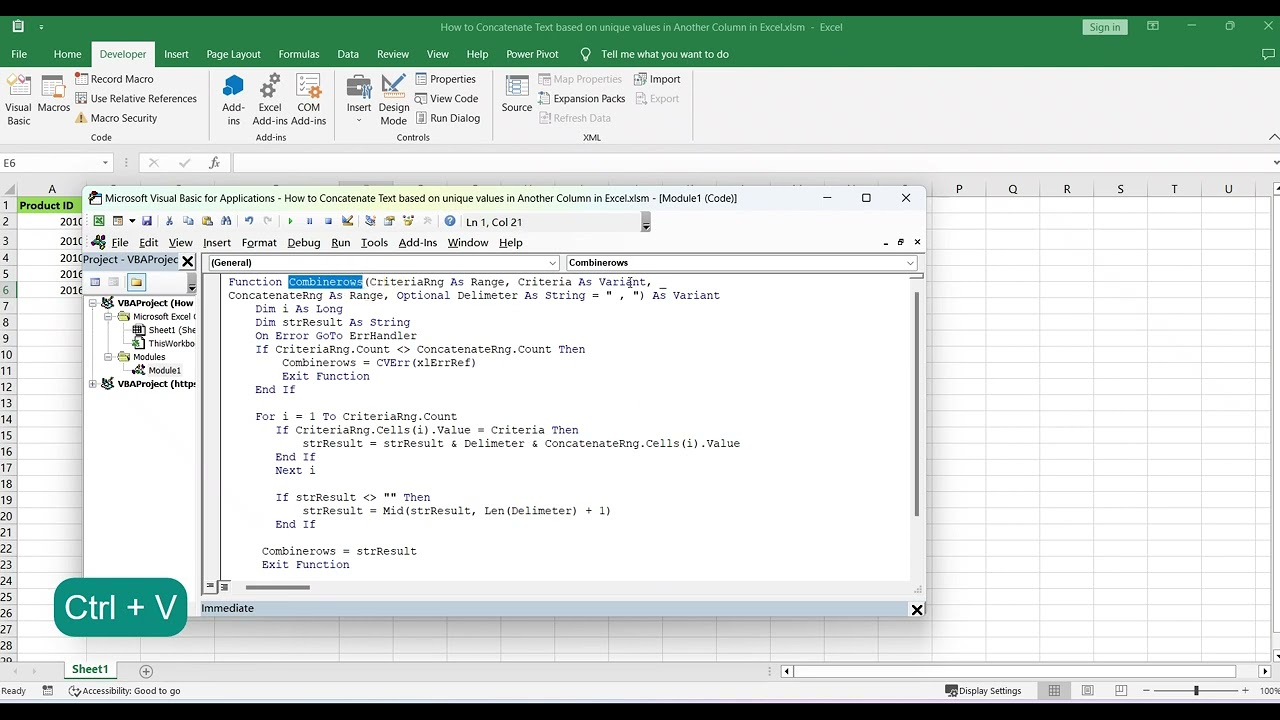This screenshot has height=720, width=1280.
Task: Click the Sign in button
Action: 1105,27
